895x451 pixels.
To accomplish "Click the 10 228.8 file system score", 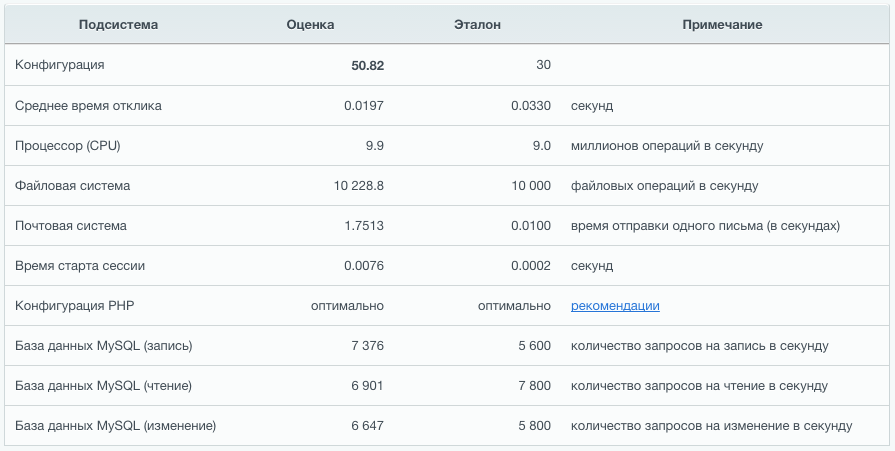I will (358, 186).
